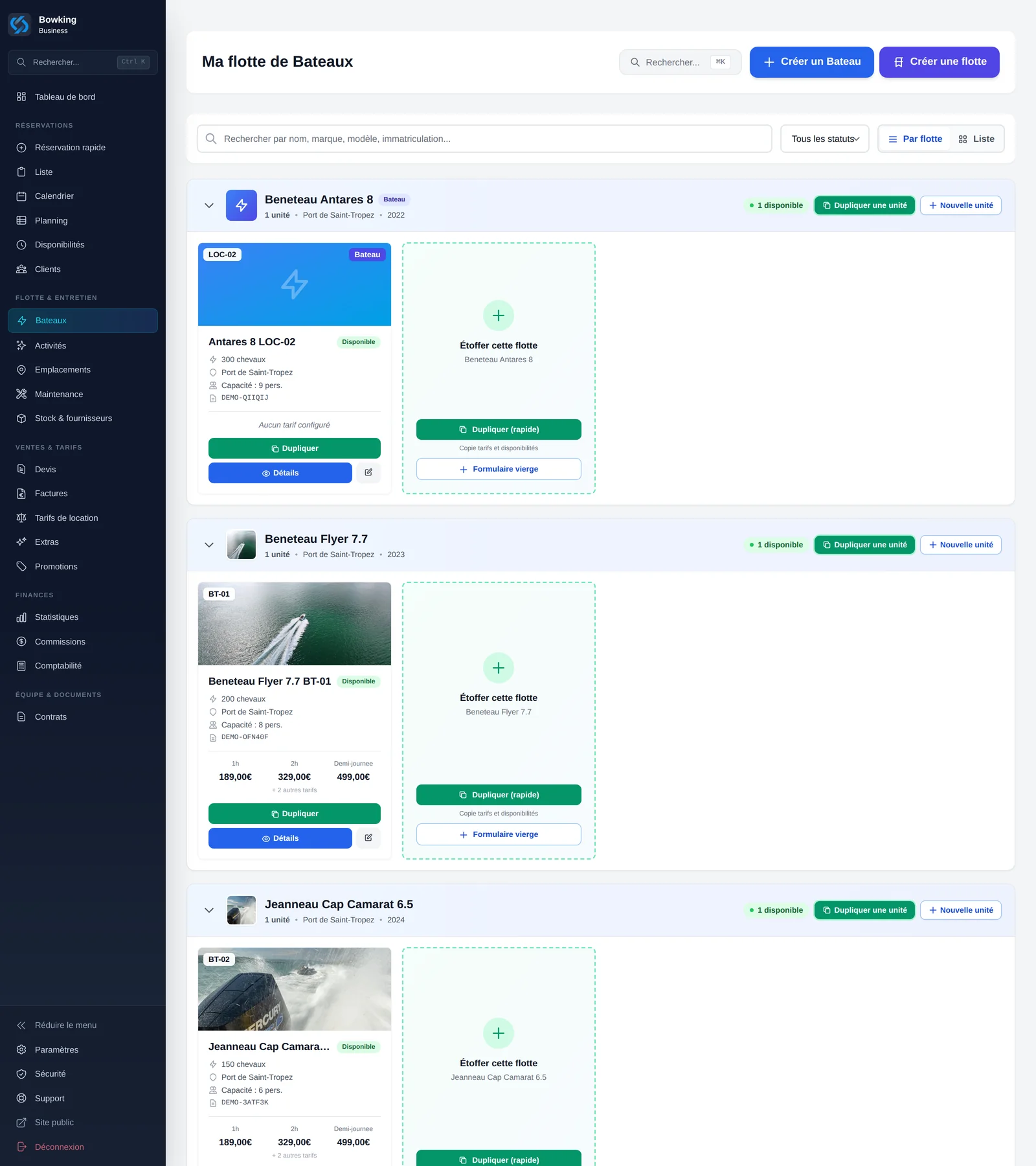This screenshot has width=1036, height=1166.
Task: Click the sidebar Rechercher search box
Action: click(83, 62)
